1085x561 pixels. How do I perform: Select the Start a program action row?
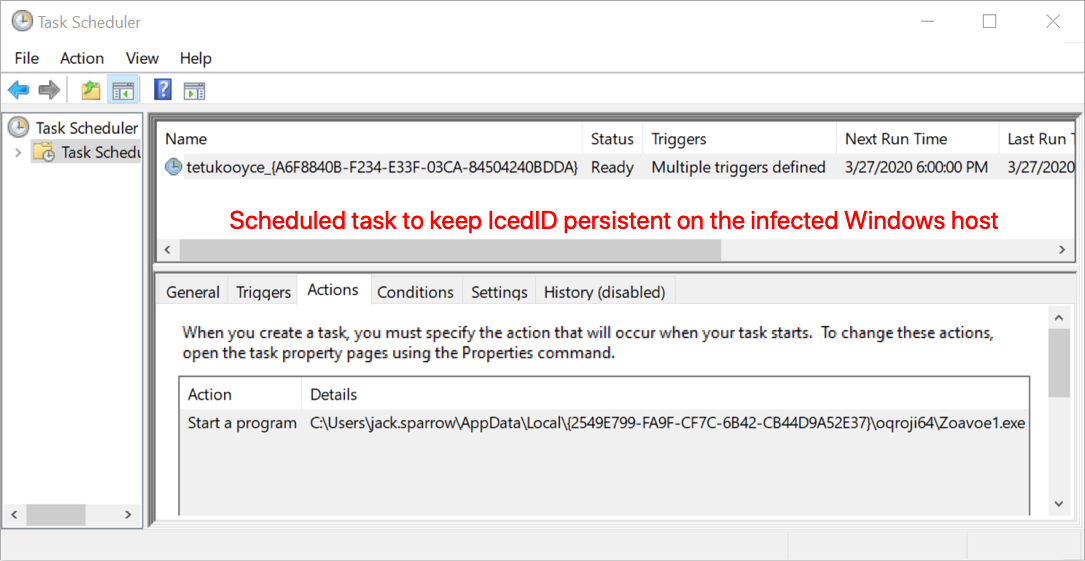pos(604,423)
